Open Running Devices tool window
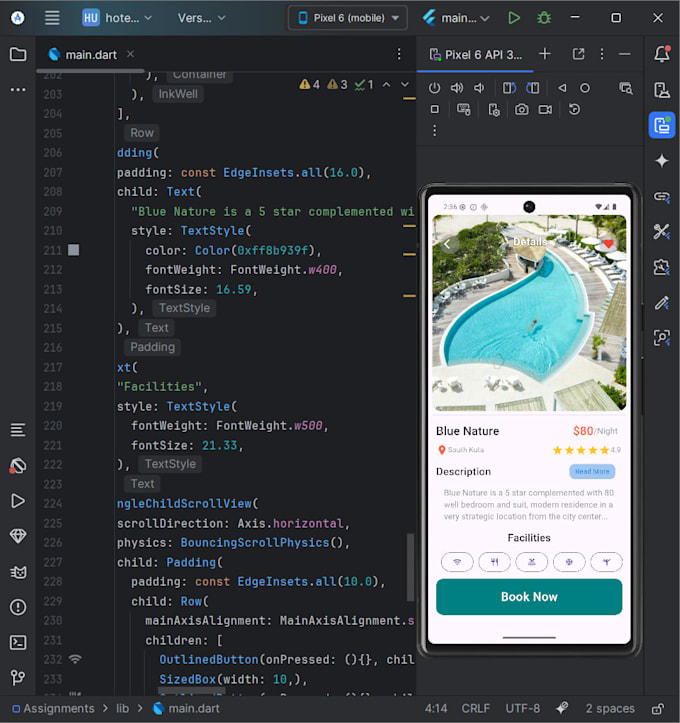The image size is (680, 723). tap(662, 125)
